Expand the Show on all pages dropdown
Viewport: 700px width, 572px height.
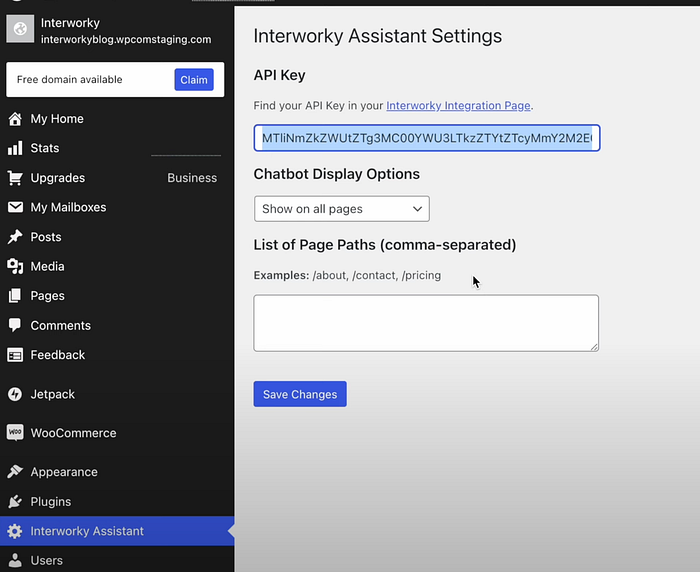pyautogui.click(x=342, y=209)
